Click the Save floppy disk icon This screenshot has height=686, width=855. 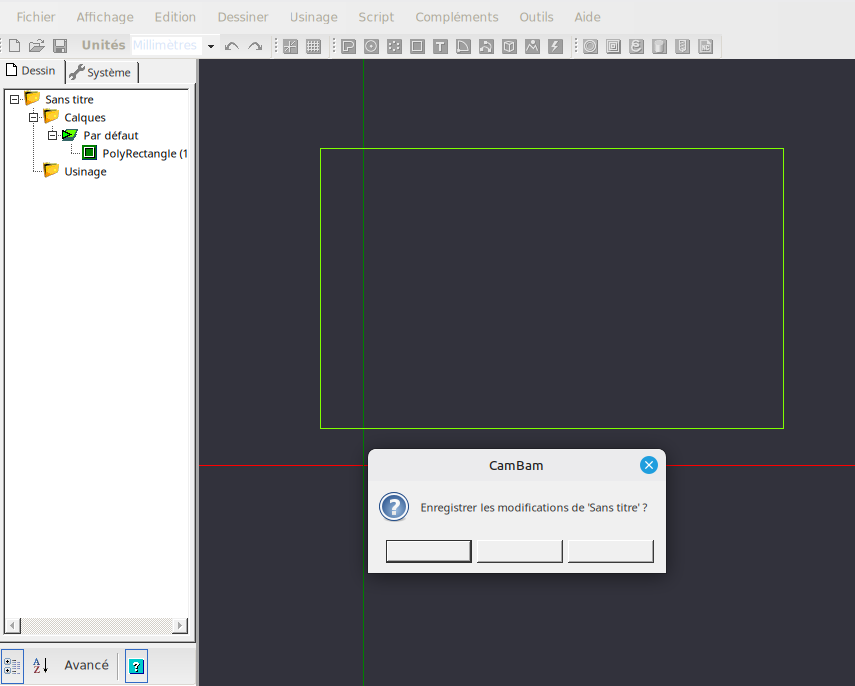(x=60, y=46)
